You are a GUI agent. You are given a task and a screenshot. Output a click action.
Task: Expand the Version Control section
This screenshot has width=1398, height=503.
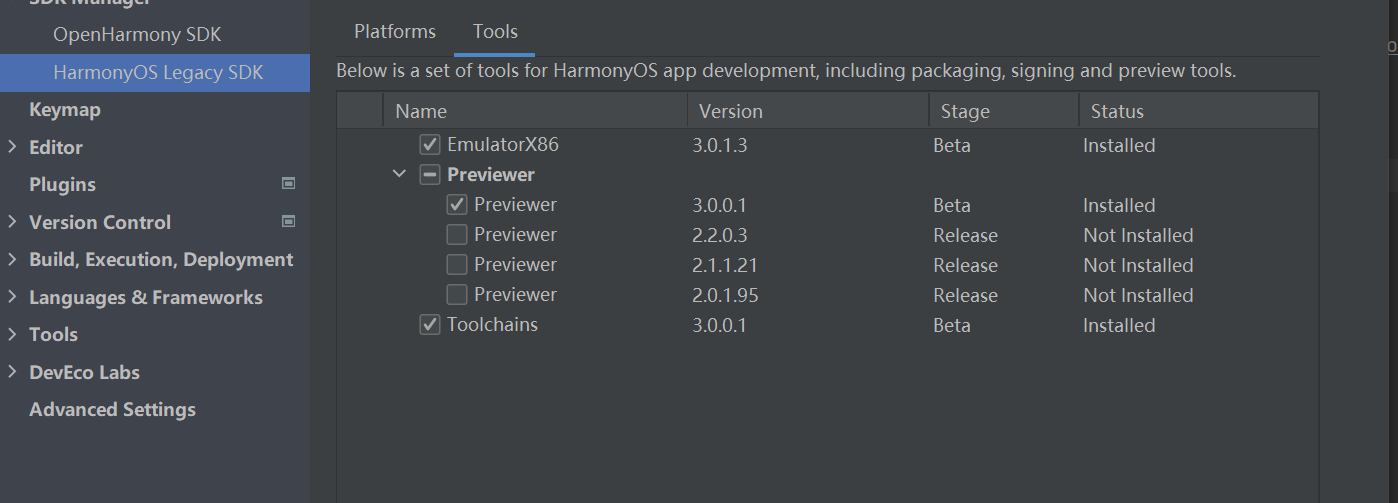click(x=12, y=222)
